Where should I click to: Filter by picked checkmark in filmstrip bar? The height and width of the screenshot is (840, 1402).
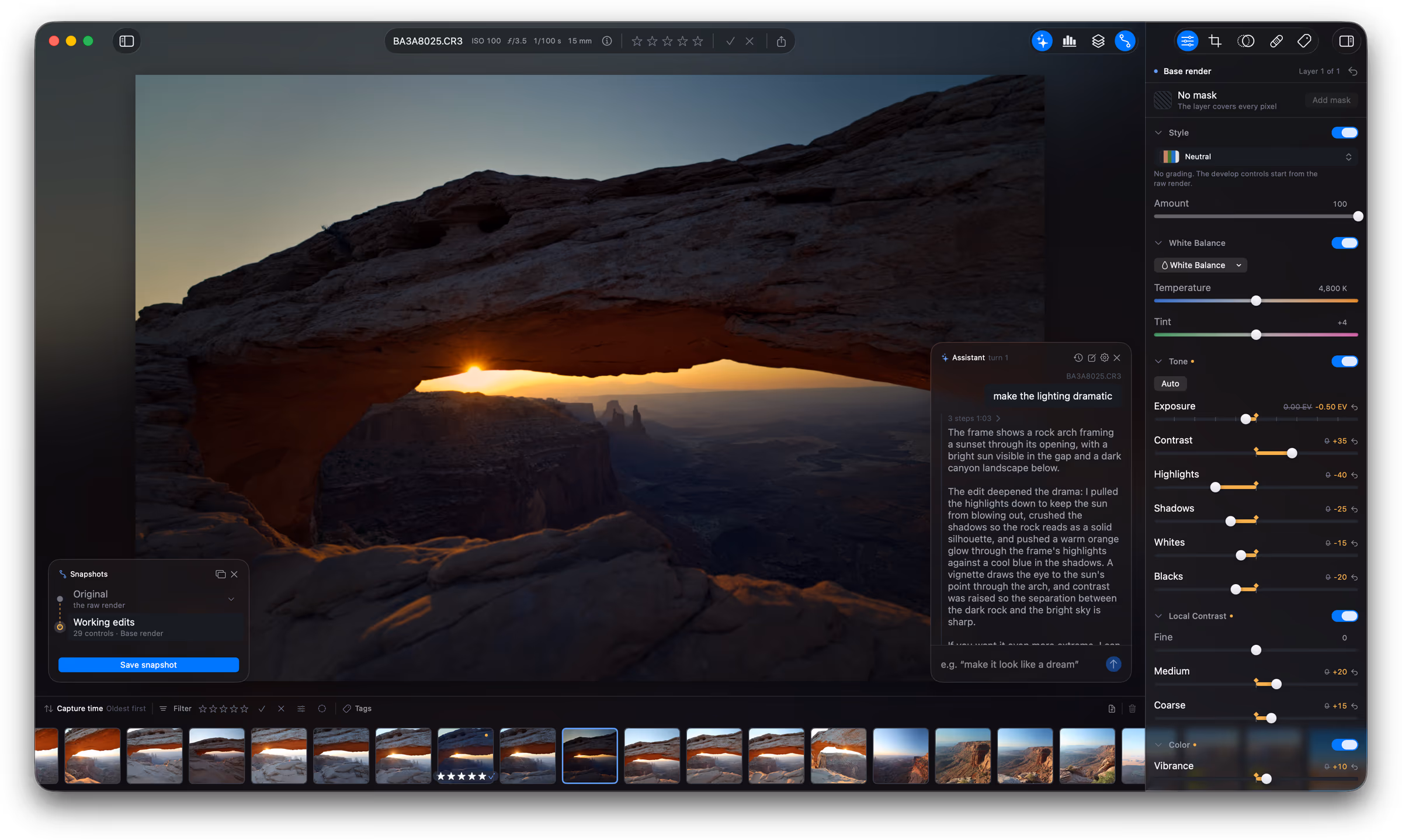pos(262,709)
